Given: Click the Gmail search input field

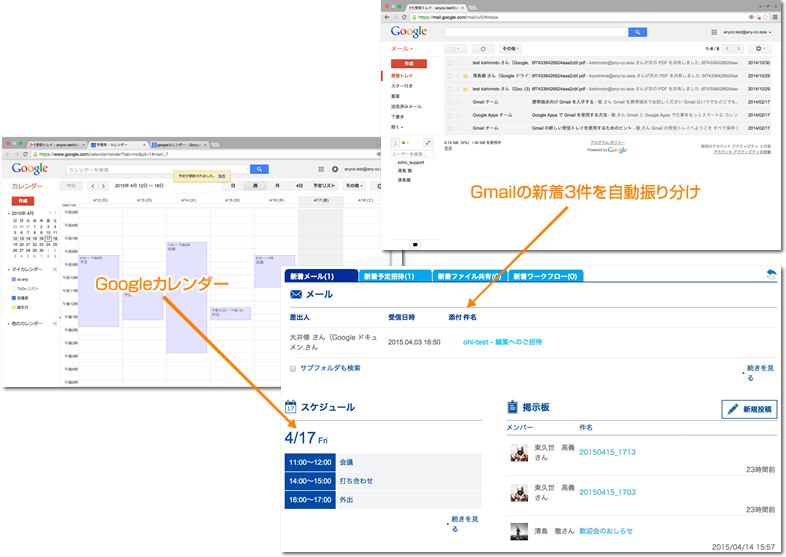Looking at the screenshot, I should pyautogui.click(x=535, y=32).
